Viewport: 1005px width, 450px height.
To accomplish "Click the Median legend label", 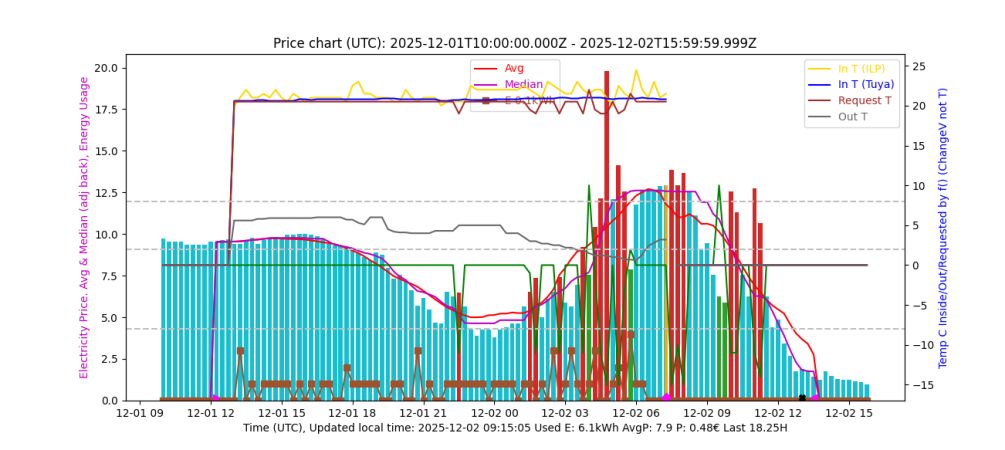I will pyautogui.click(x=524, y=84).
